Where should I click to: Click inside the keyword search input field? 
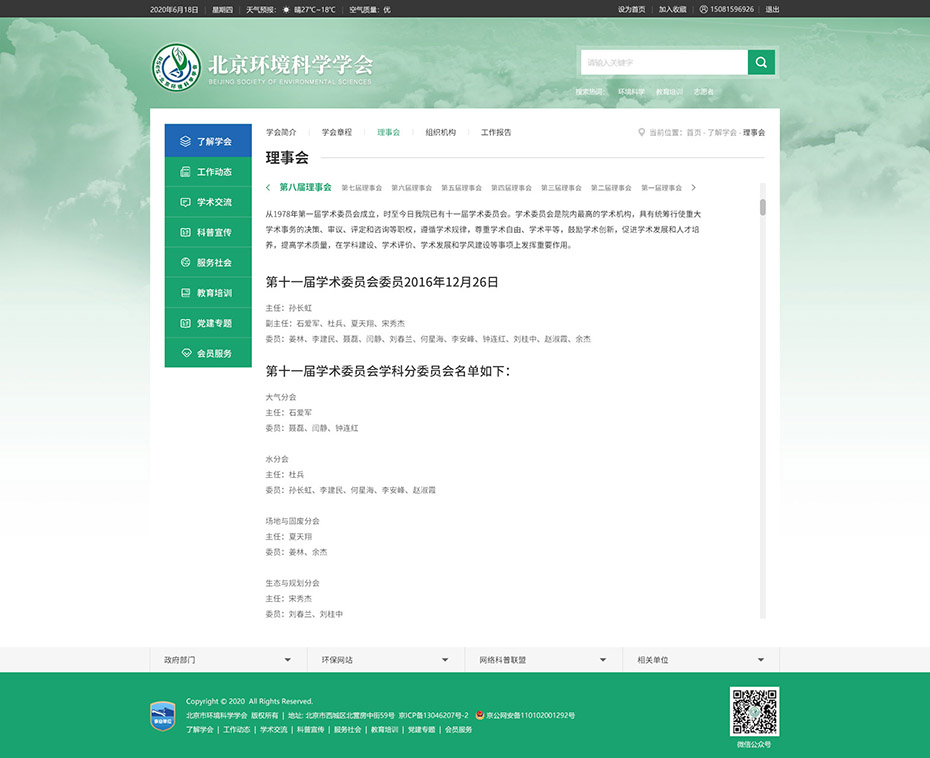660,62
